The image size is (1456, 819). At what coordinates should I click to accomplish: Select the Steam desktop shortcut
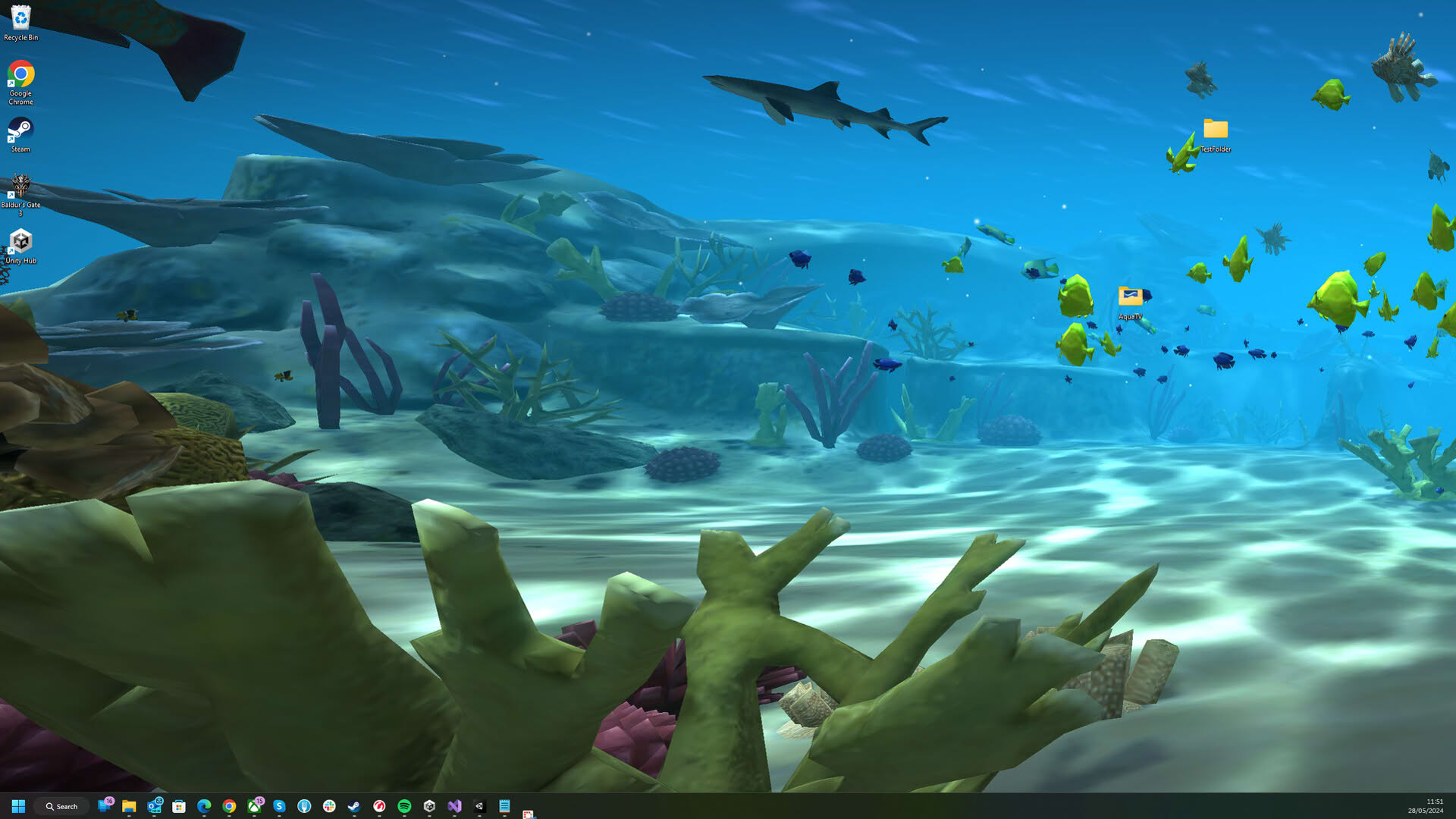tap(20, 135)
